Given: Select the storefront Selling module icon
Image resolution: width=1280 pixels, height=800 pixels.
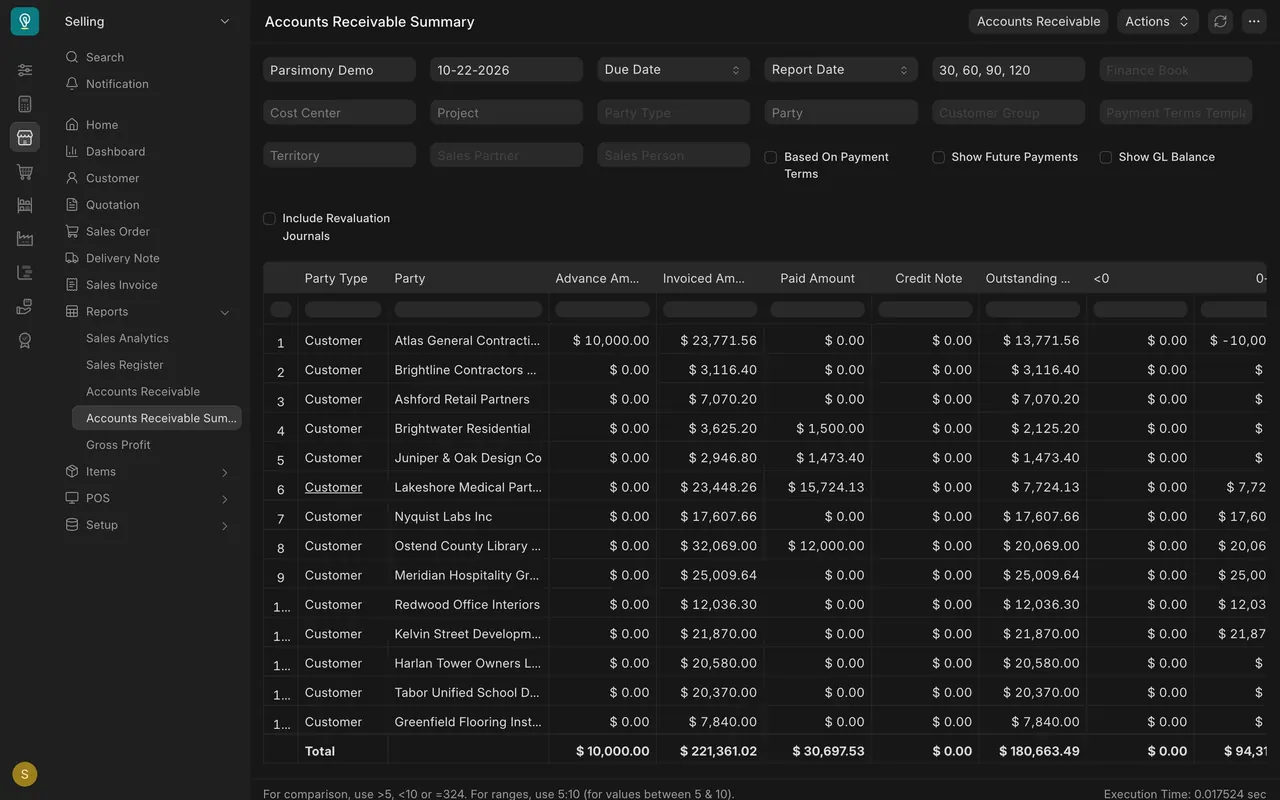Looking at the screenshot, I should (x=25, y=138).
